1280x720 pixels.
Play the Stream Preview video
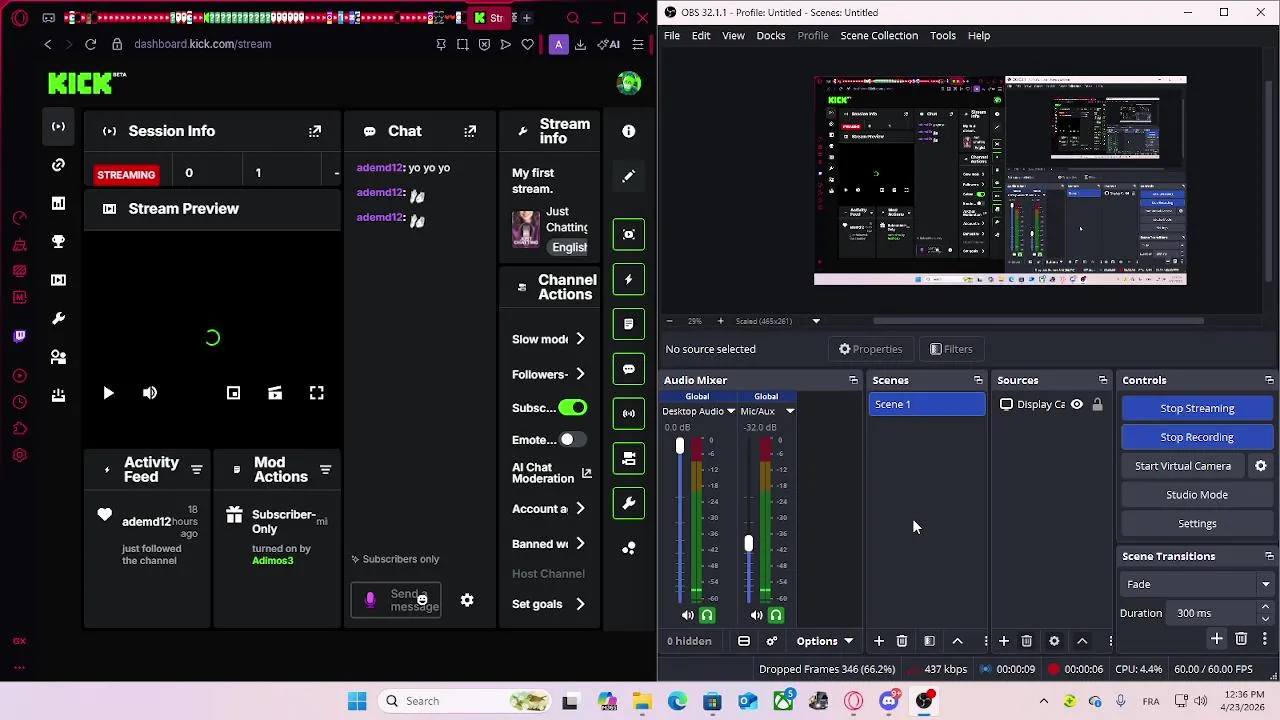pos(108,393)
